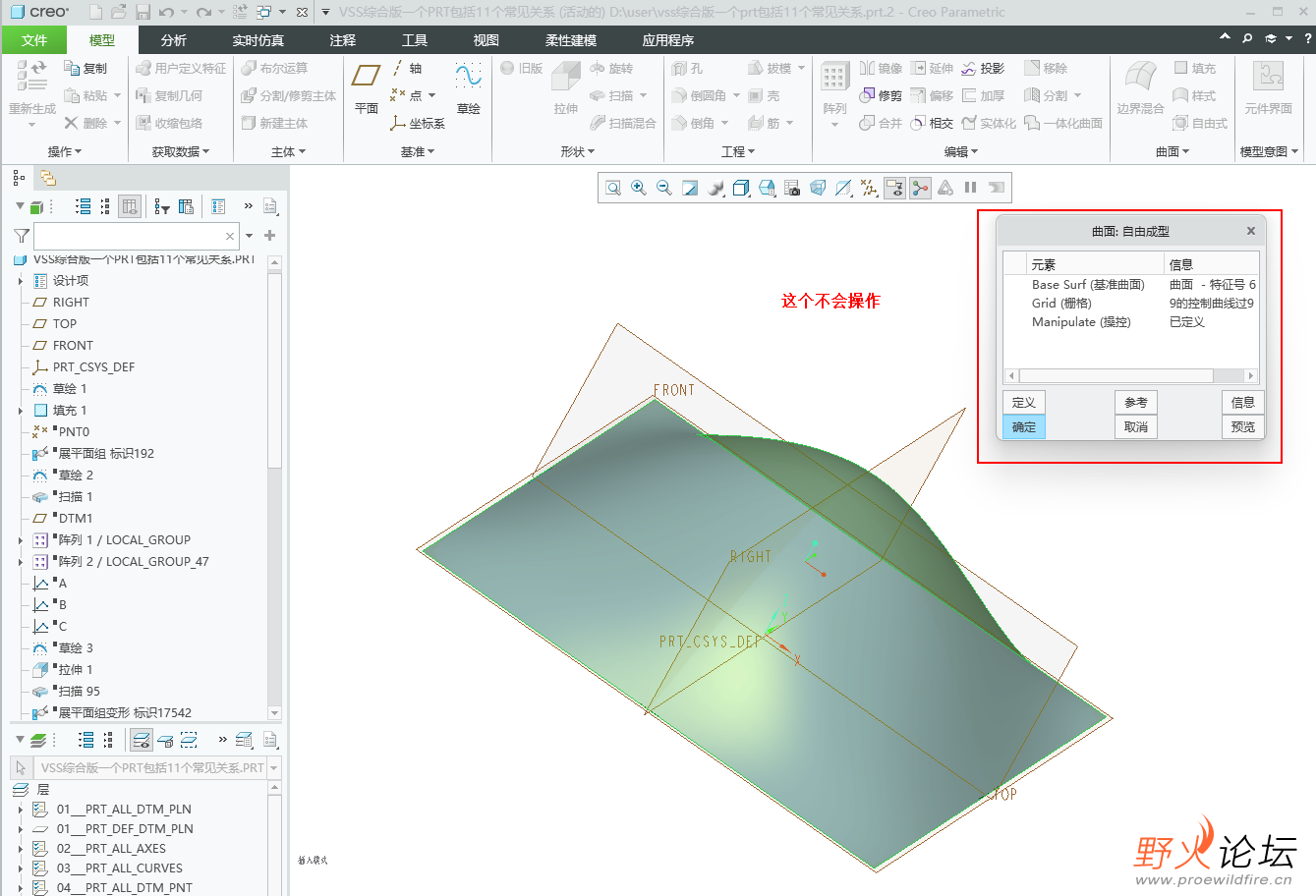The width and height of the screenshot is (1316, 896).
Task: Open the datum display filters icon
Action: [869, 188]
